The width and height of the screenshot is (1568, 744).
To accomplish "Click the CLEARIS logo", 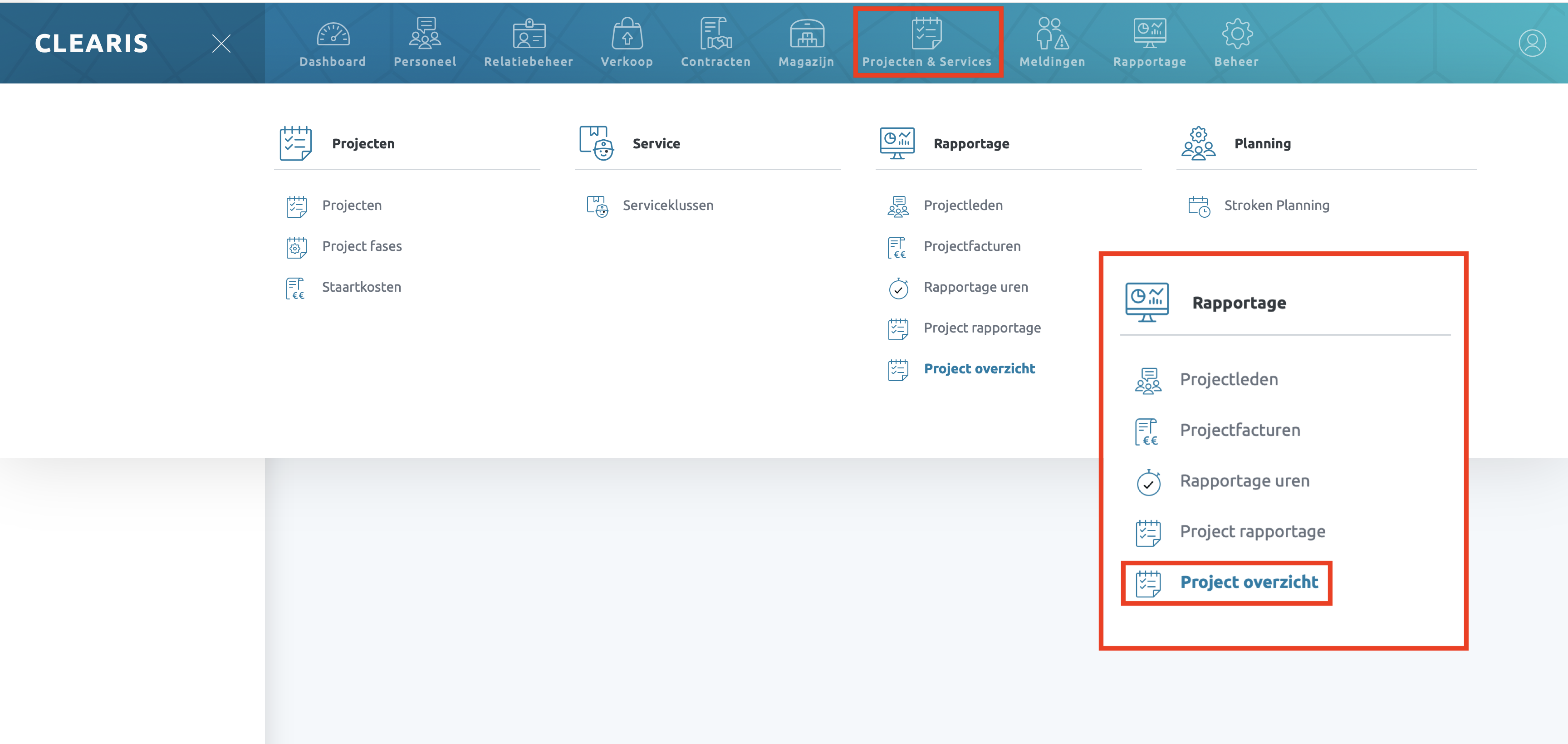I will [91, 43].
